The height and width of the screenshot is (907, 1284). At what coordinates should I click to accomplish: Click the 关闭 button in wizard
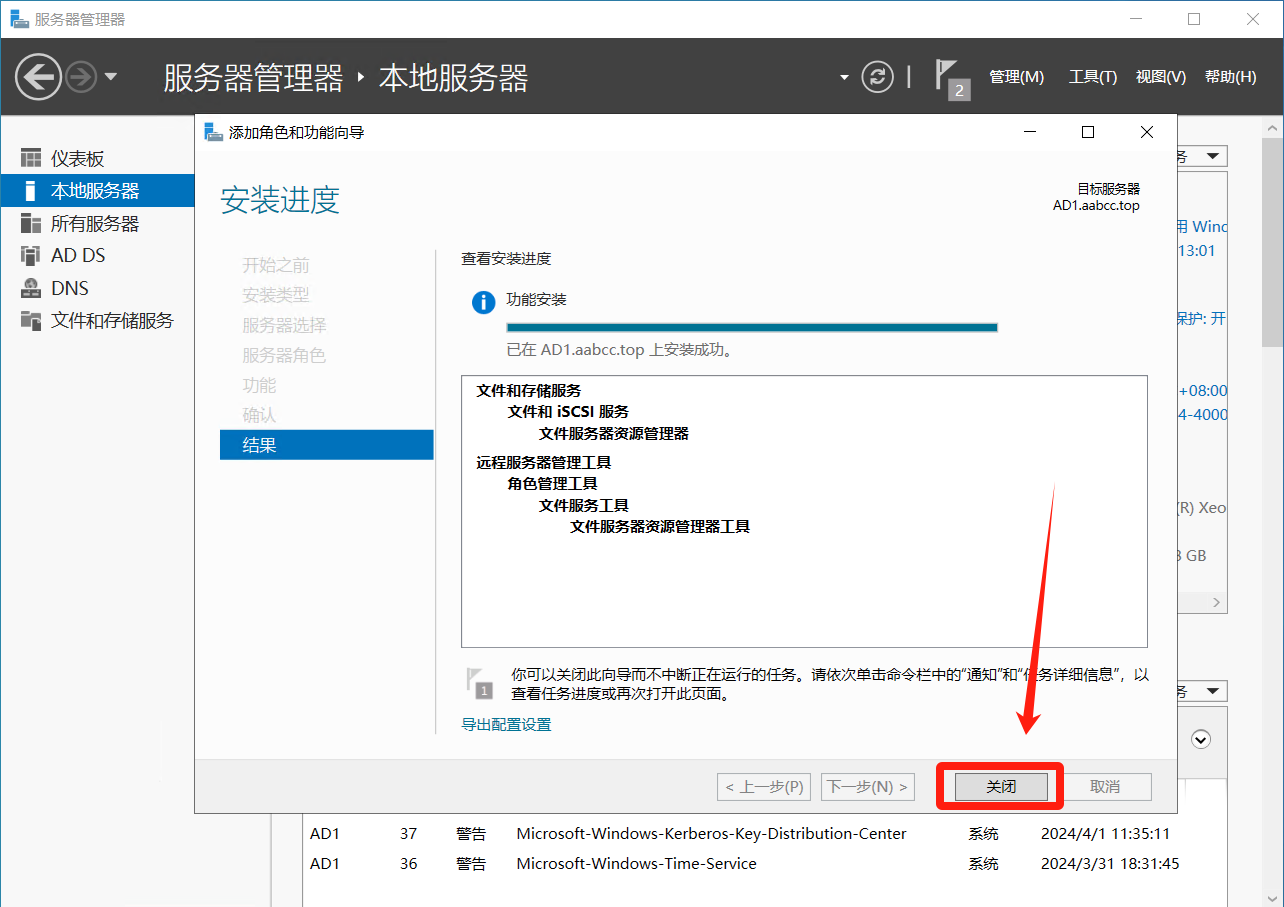(1001, 787)
